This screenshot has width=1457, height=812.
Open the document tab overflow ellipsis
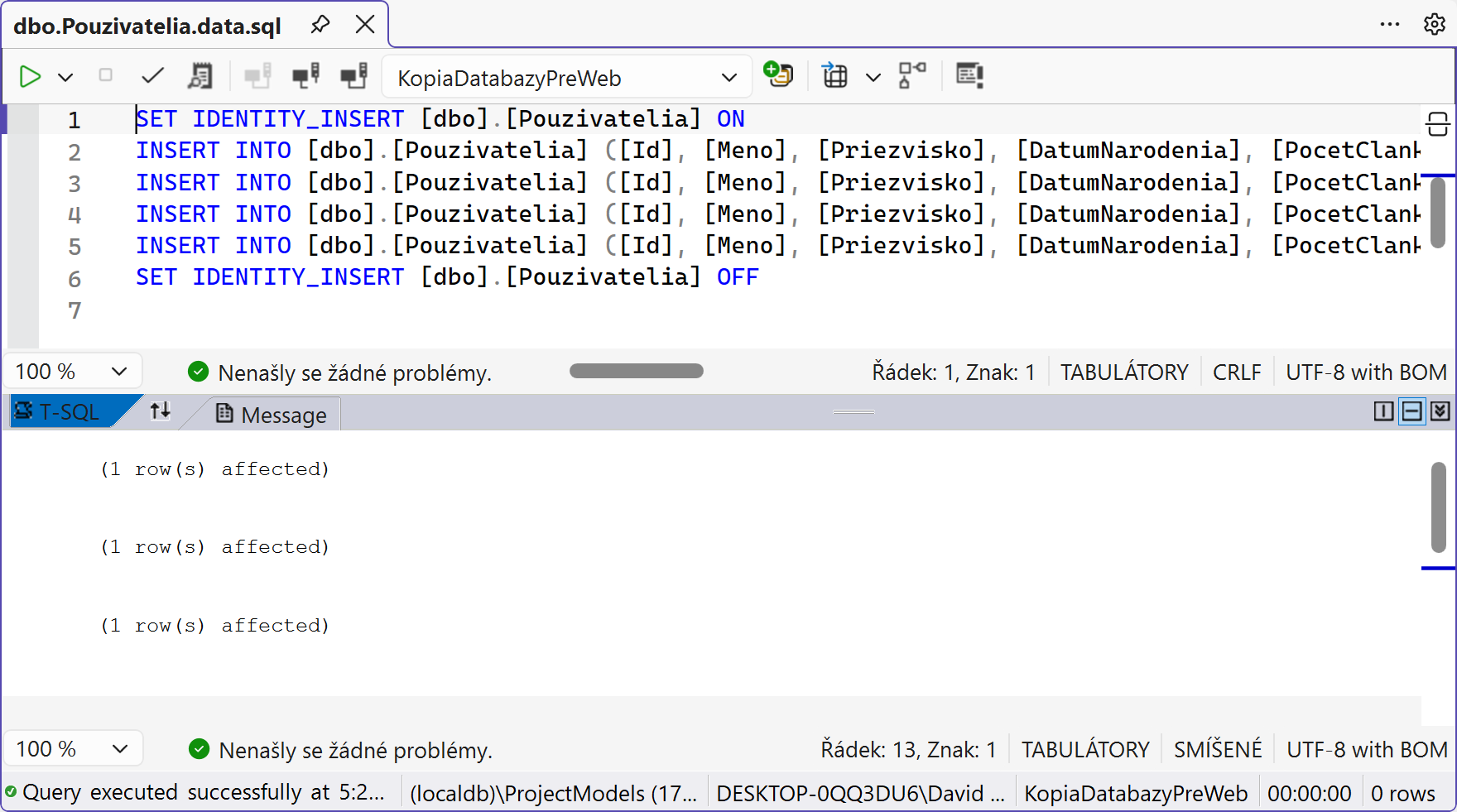(x=1390, y=25)
